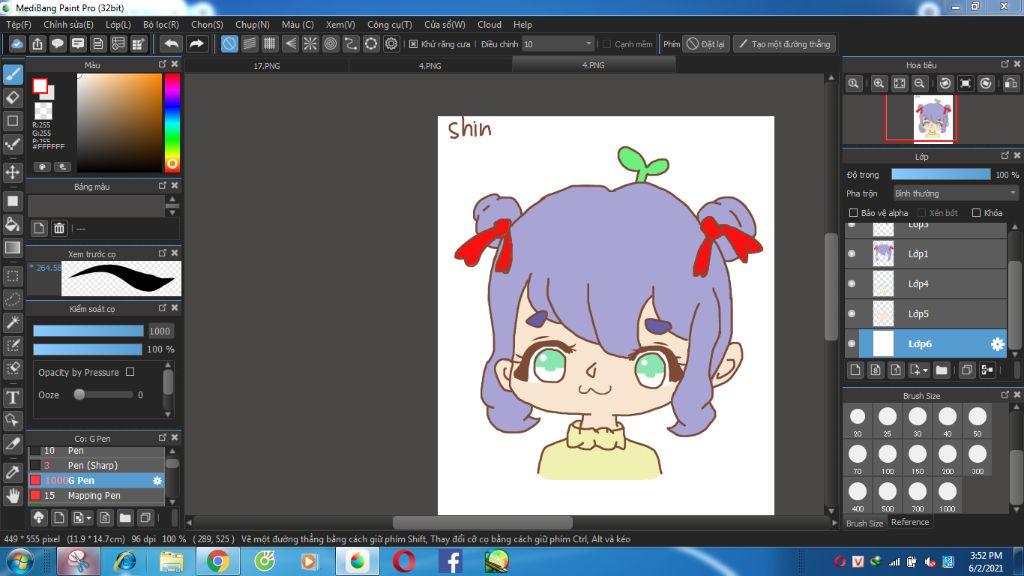
Task: Hide layer Lớp4
Action: pyautogui.click(x=852, y=283)
